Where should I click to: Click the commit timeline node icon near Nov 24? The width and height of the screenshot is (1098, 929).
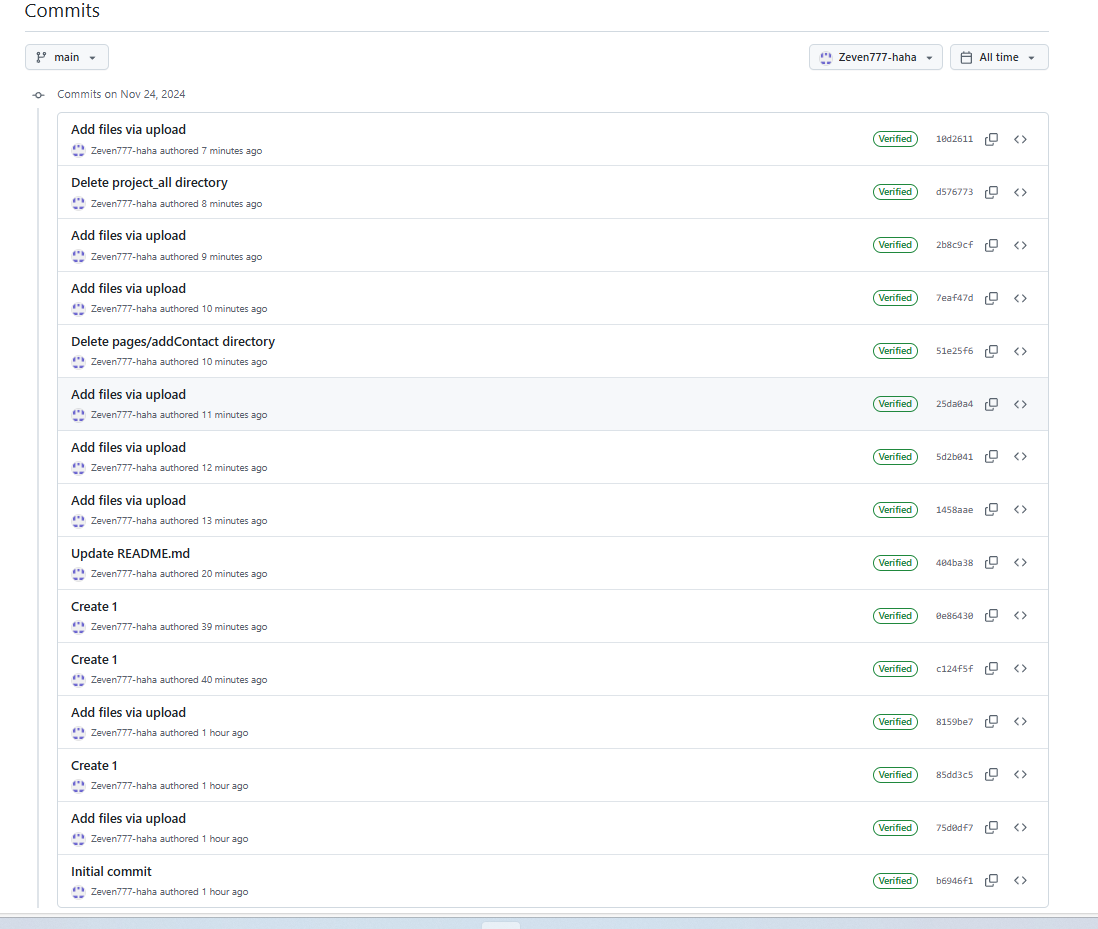[x=38, y=94]
